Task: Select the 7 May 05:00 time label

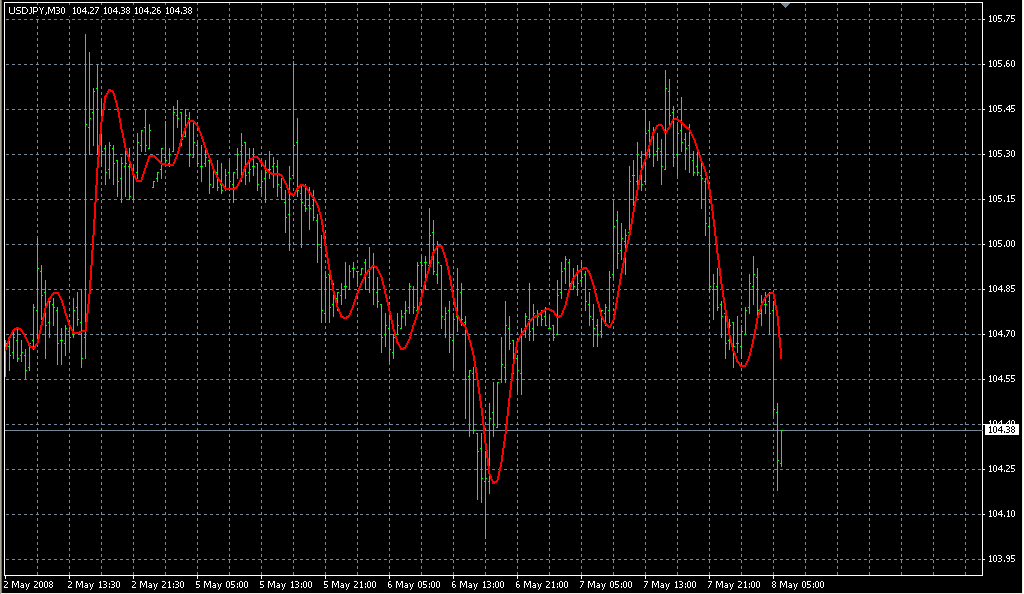Action: [607, 584]
